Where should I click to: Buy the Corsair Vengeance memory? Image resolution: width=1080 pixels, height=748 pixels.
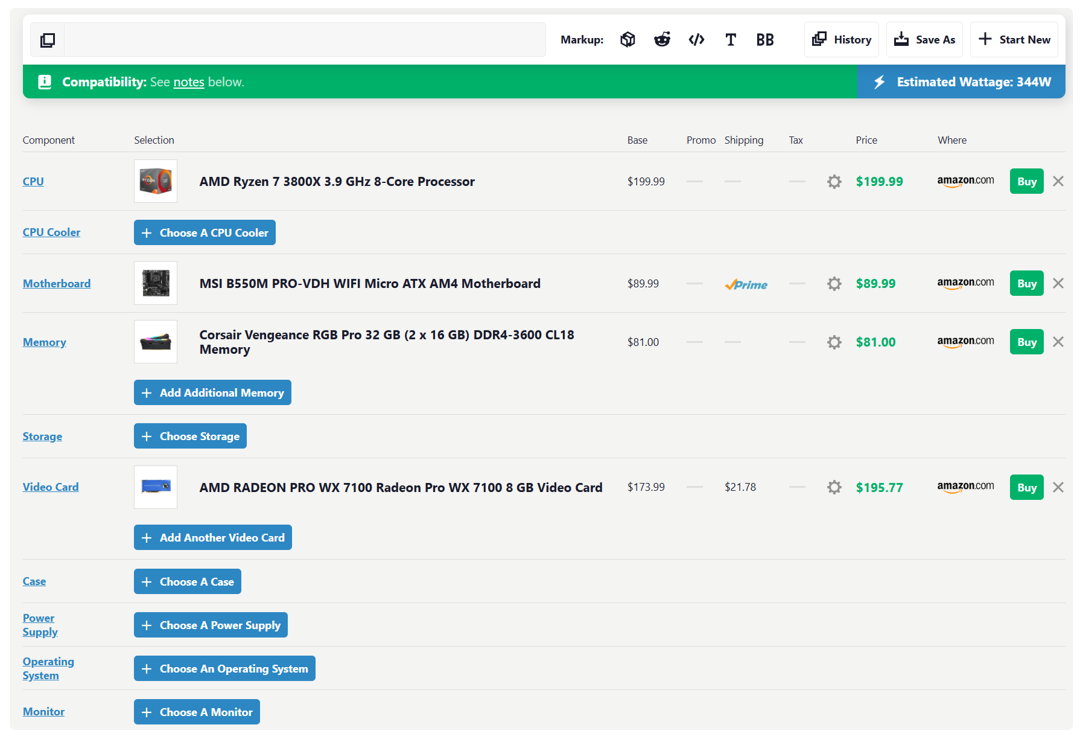pyautogui.click(x=1026, y=342)
